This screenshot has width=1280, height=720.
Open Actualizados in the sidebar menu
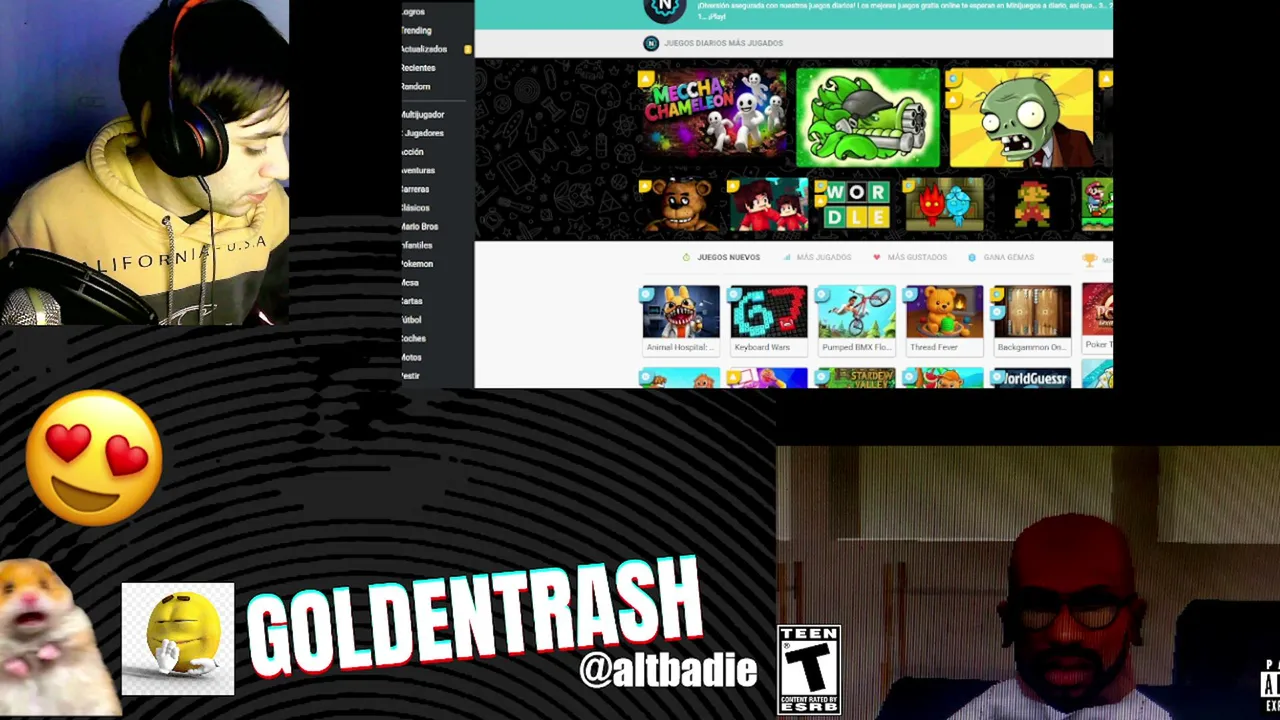[424, 49]
